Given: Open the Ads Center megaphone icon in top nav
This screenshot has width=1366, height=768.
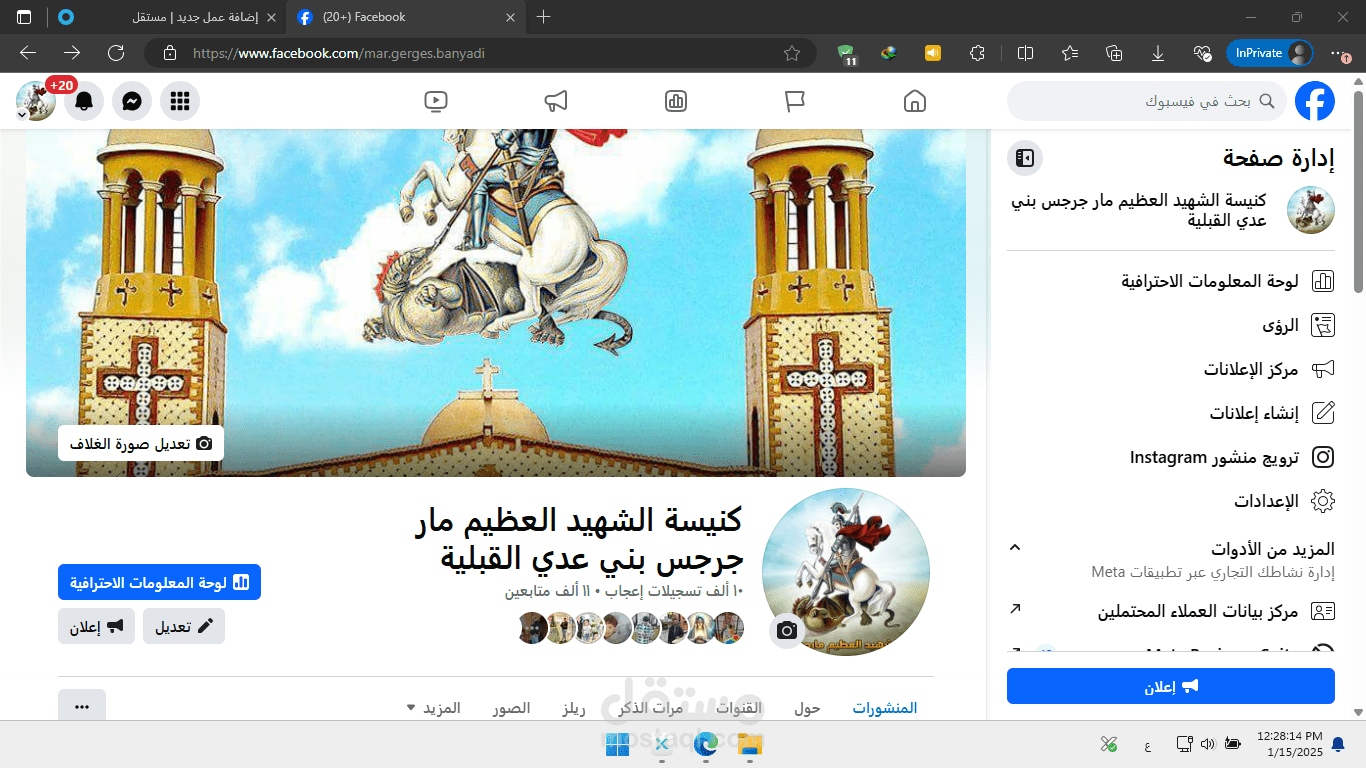Looking at the screenshot, I should tap(556, 101).
